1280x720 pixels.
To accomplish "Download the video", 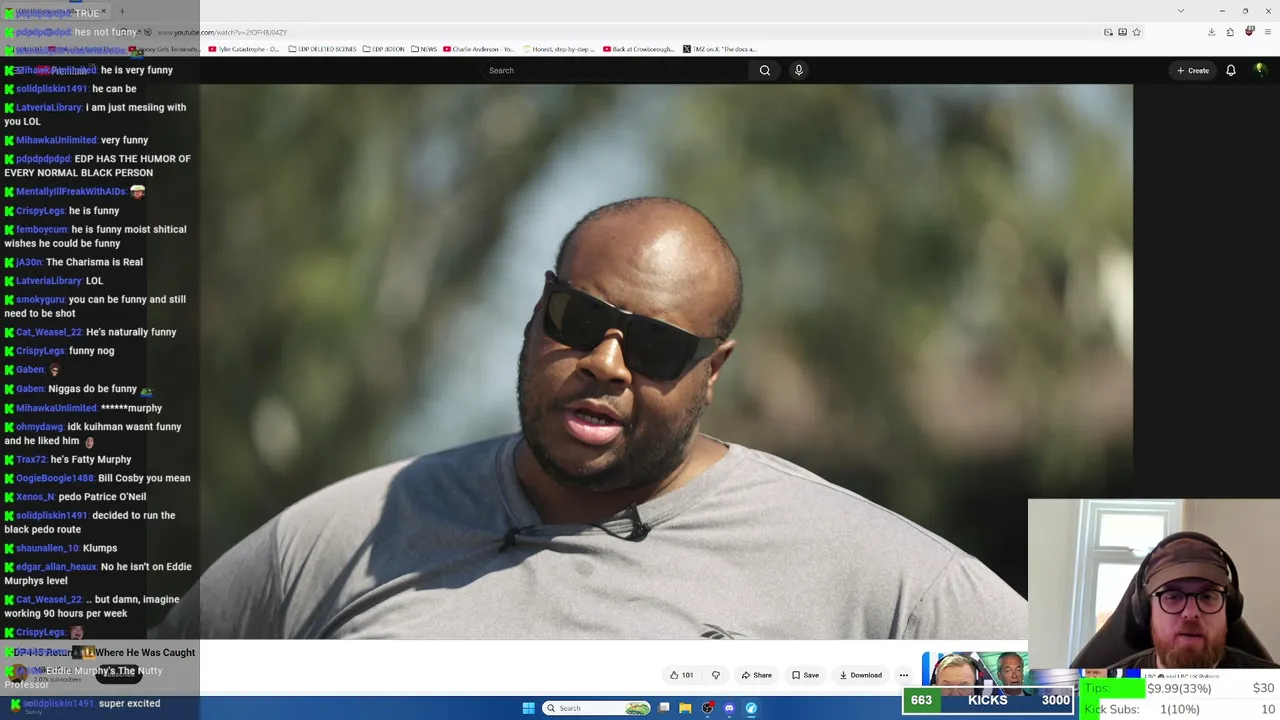I will click(x=861, y=675).
